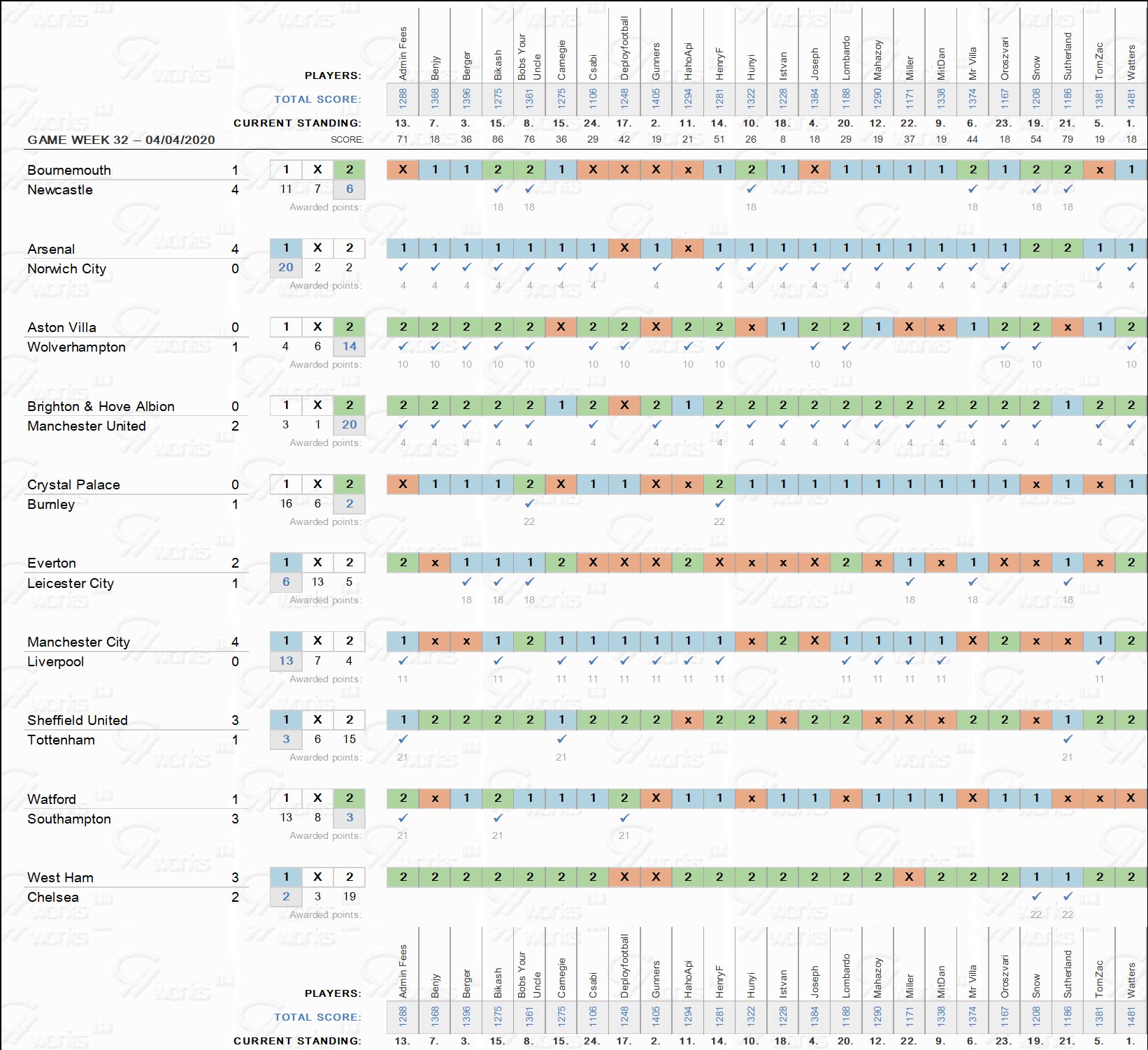
Task: Select Manchester City row checkmark under TomZac
Action: coord(1100,661)
